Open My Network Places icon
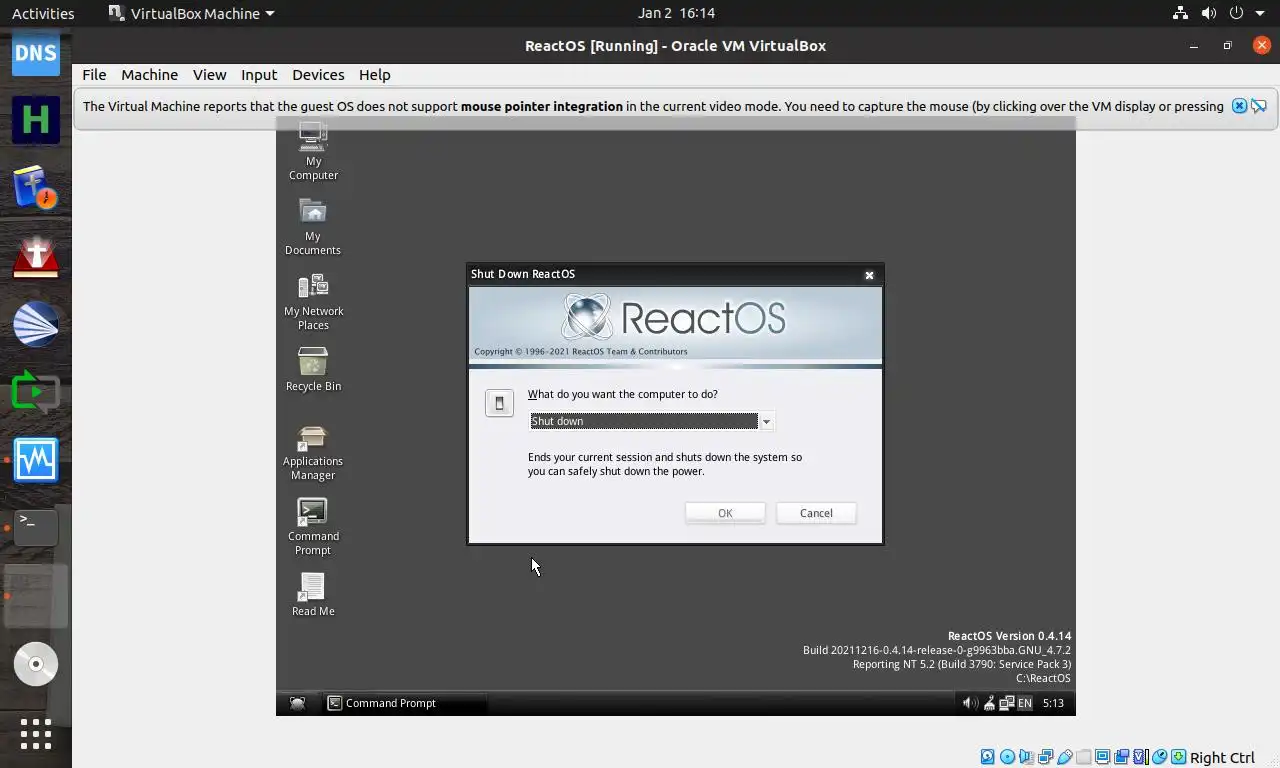Viewport: 1280px width, 768px height. [313, 302]
